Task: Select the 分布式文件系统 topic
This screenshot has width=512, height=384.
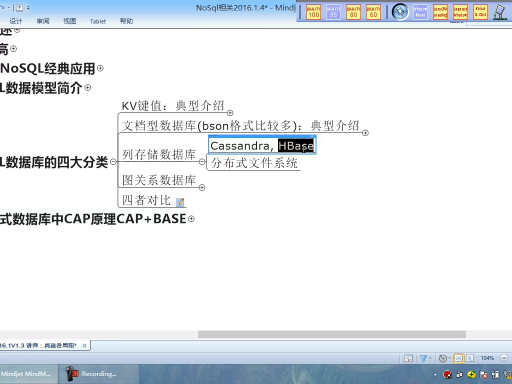Action: click(254, 163)
